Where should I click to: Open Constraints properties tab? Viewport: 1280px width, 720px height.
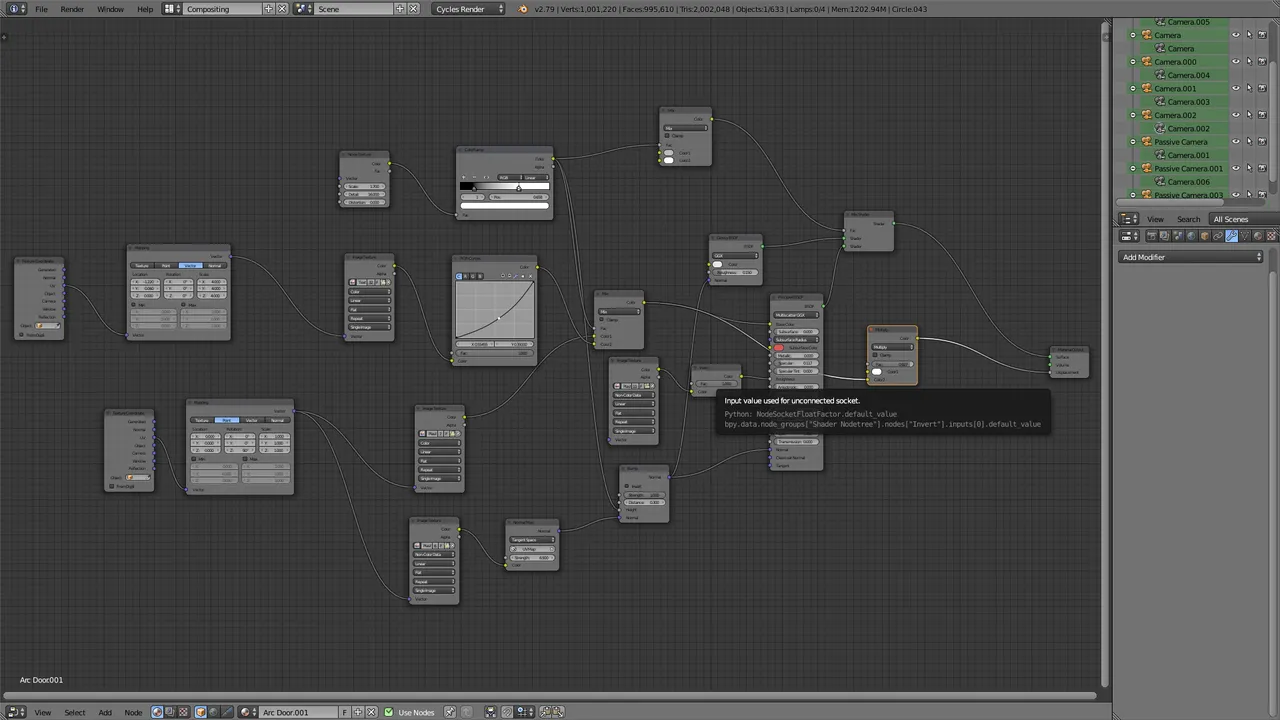[1217, 236]
